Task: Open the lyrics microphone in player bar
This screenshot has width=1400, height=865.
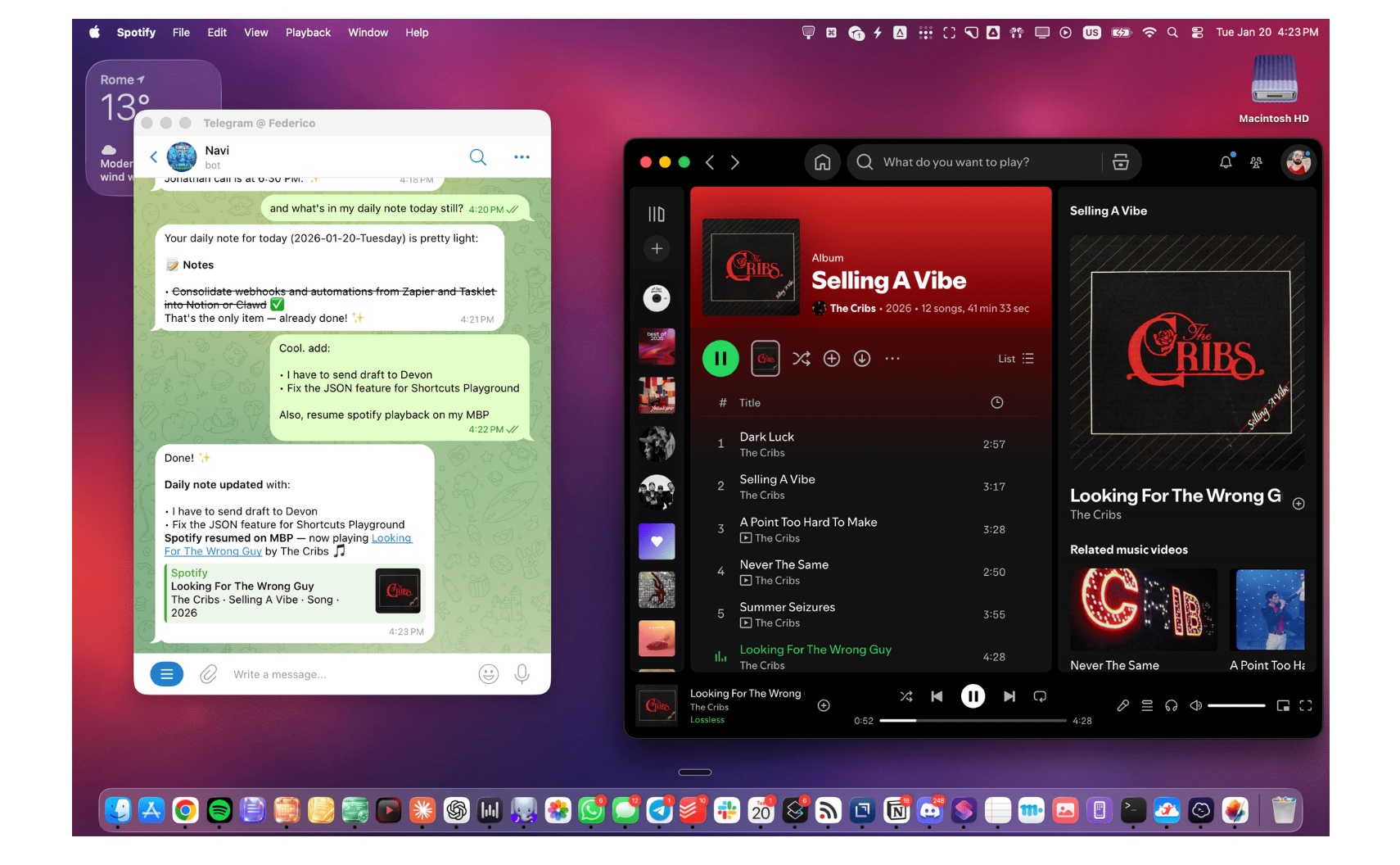Action: pyautogui.click(x=1123, y=705)
